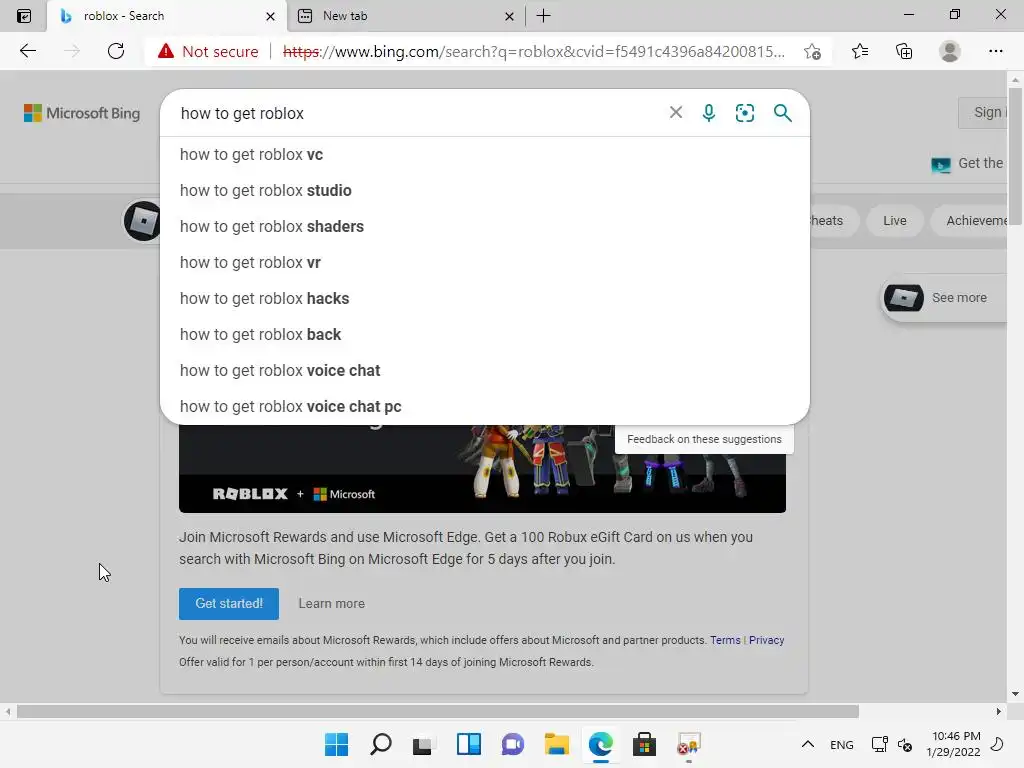Open visual search camera icon
This screenshot has width=1024, height=768.
click(x=744, y=113)
